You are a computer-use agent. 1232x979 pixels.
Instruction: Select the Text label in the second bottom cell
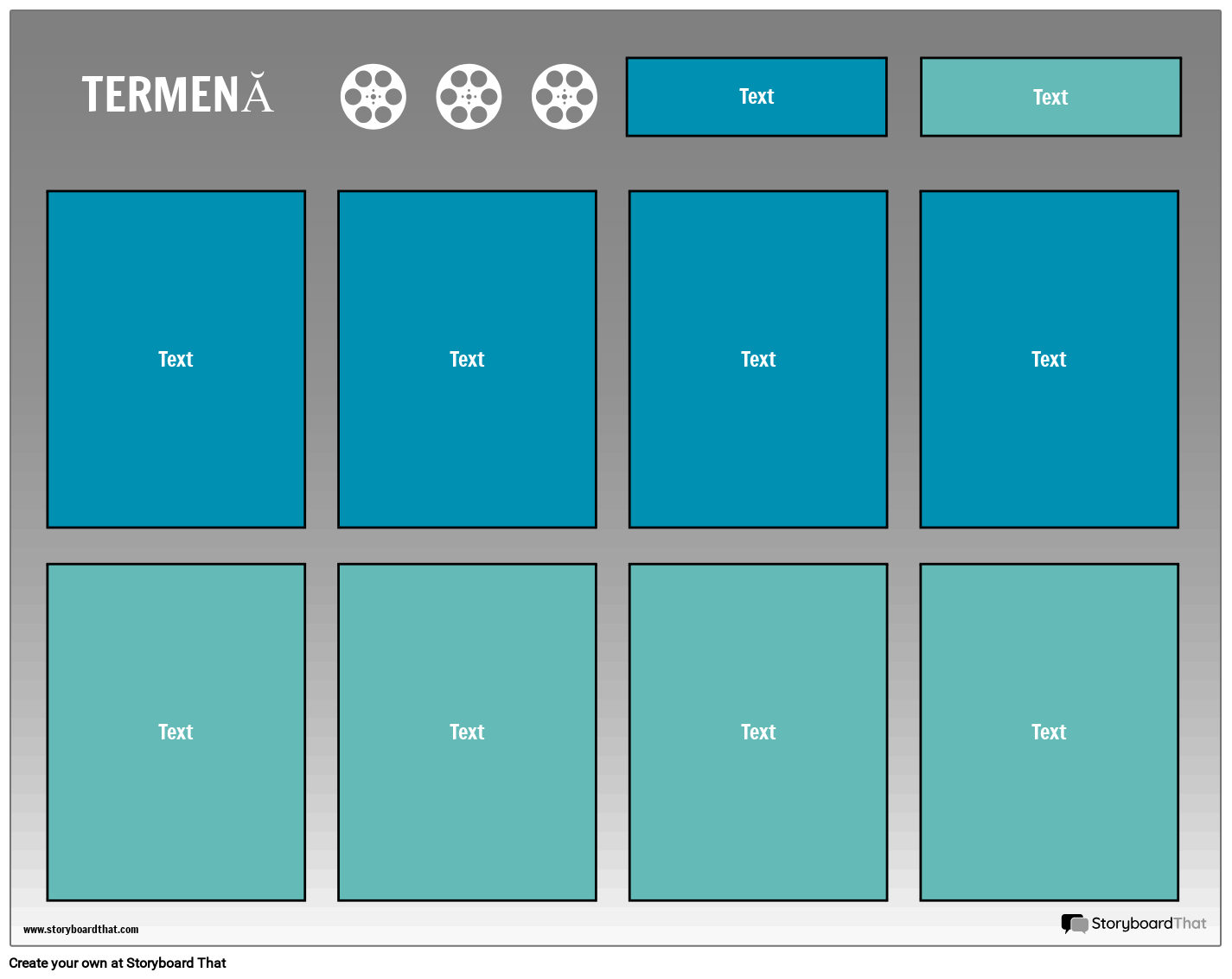(467, 732)
